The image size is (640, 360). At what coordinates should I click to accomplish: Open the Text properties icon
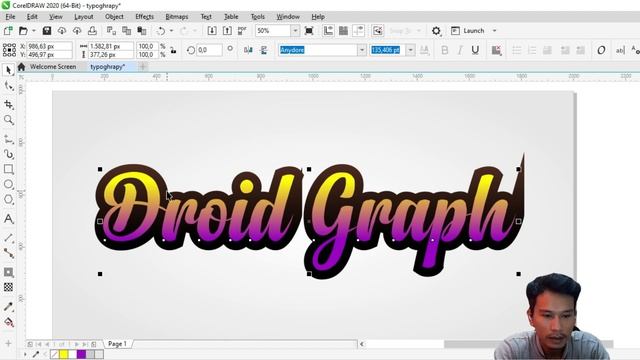pyautogui.click(x=635, y=50)
